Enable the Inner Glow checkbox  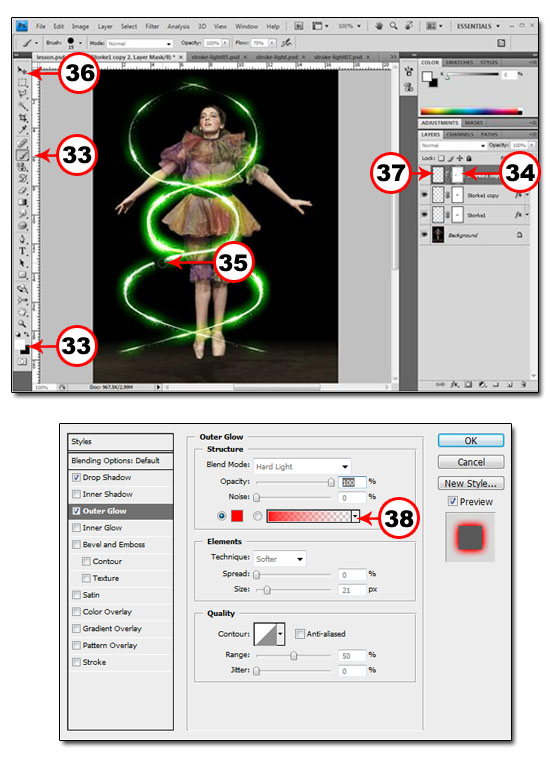(76, 528)
